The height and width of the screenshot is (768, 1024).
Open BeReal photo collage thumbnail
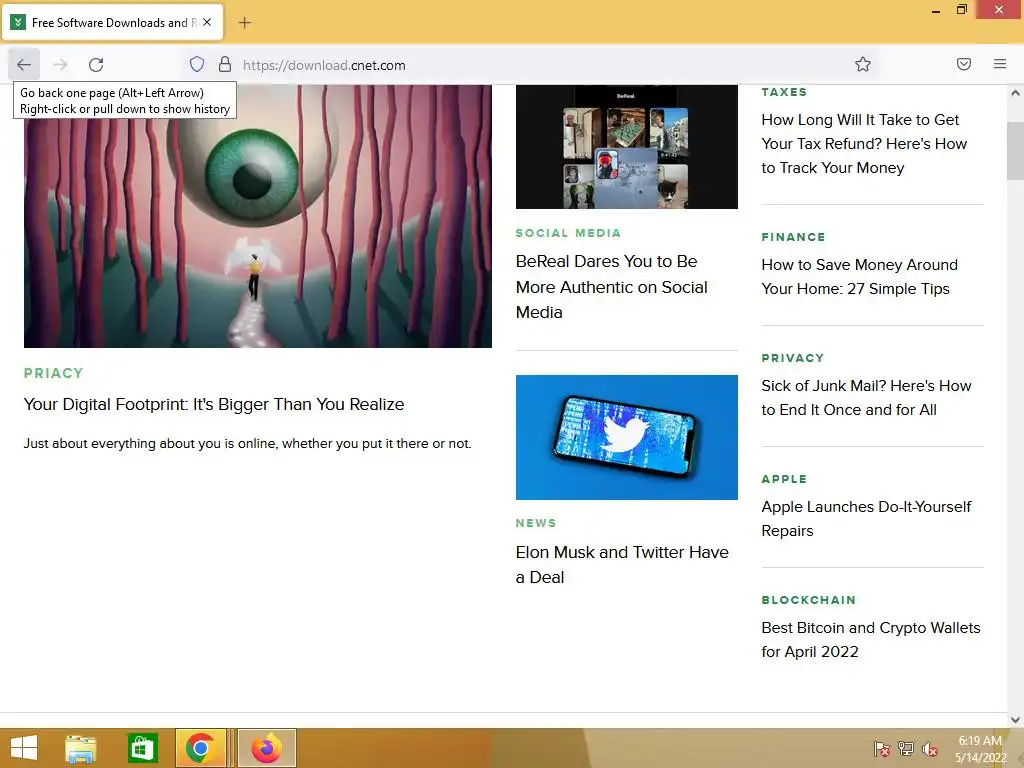click(627, 147)
